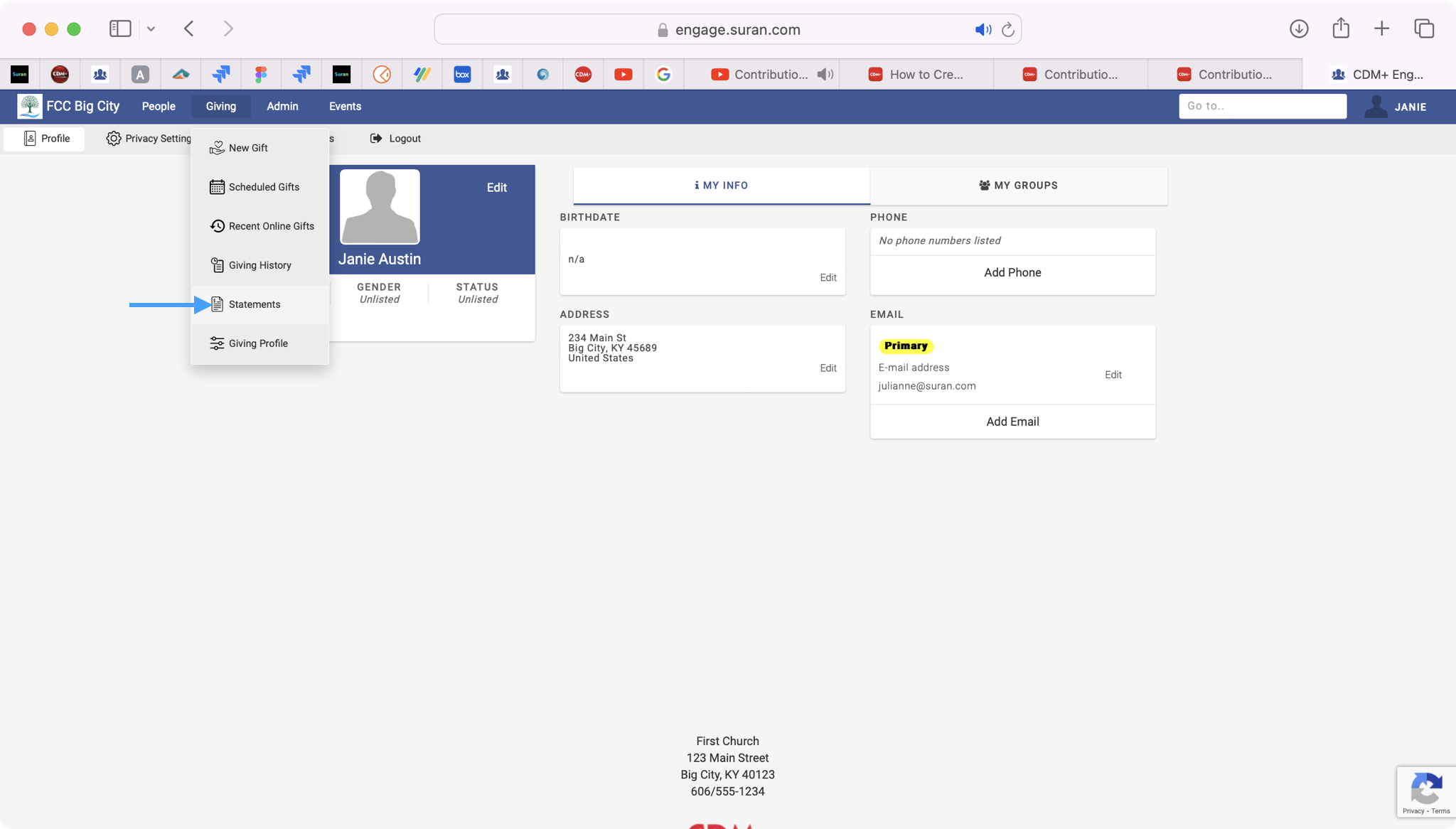The image size is (1456, 829).
Task: Open the Giving menu
Action: (220, 107)
